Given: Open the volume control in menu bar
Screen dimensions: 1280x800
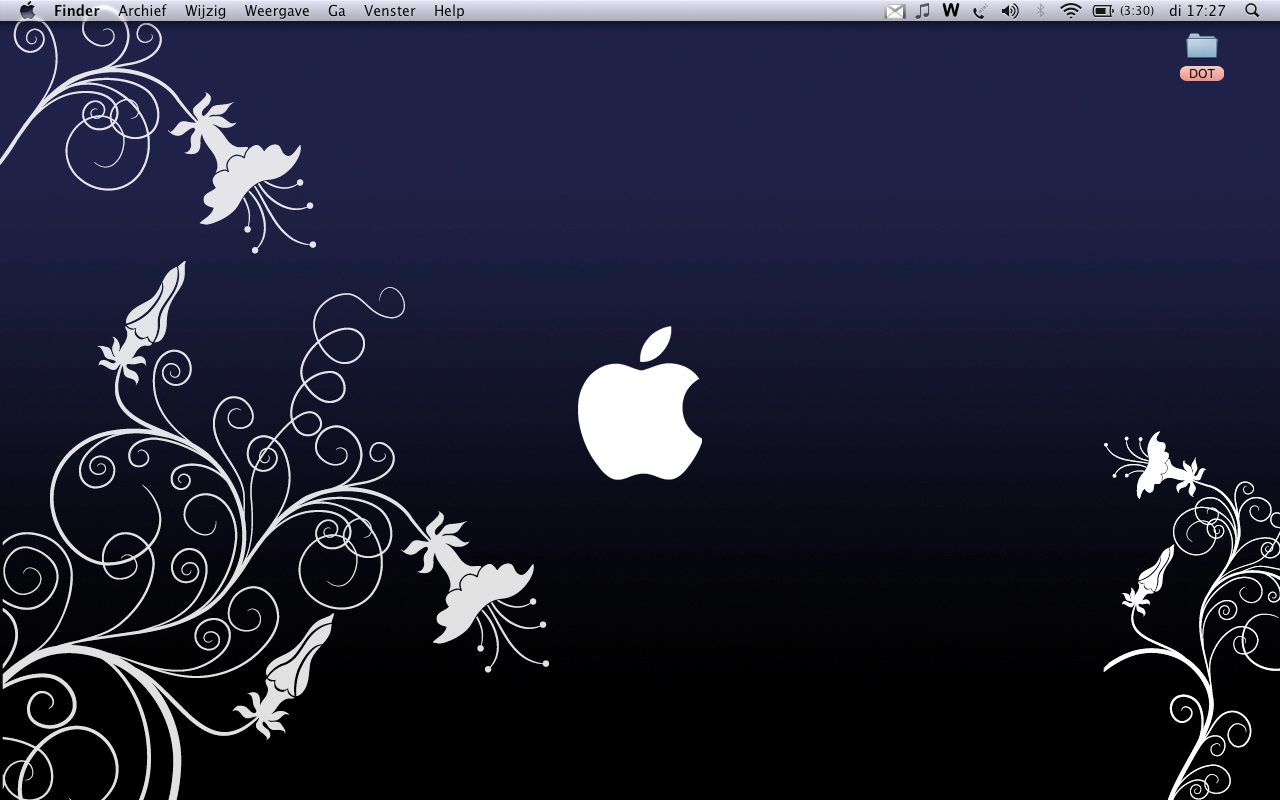Looking at the screenshot, I should (1010, 10).
